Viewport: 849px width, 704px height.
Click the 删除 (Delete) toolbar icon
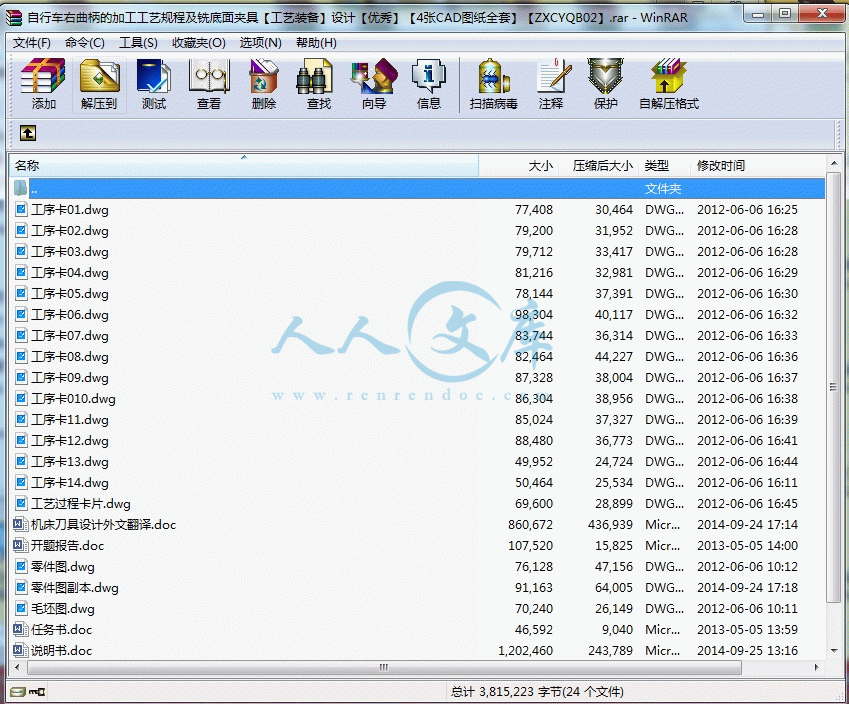264,76
